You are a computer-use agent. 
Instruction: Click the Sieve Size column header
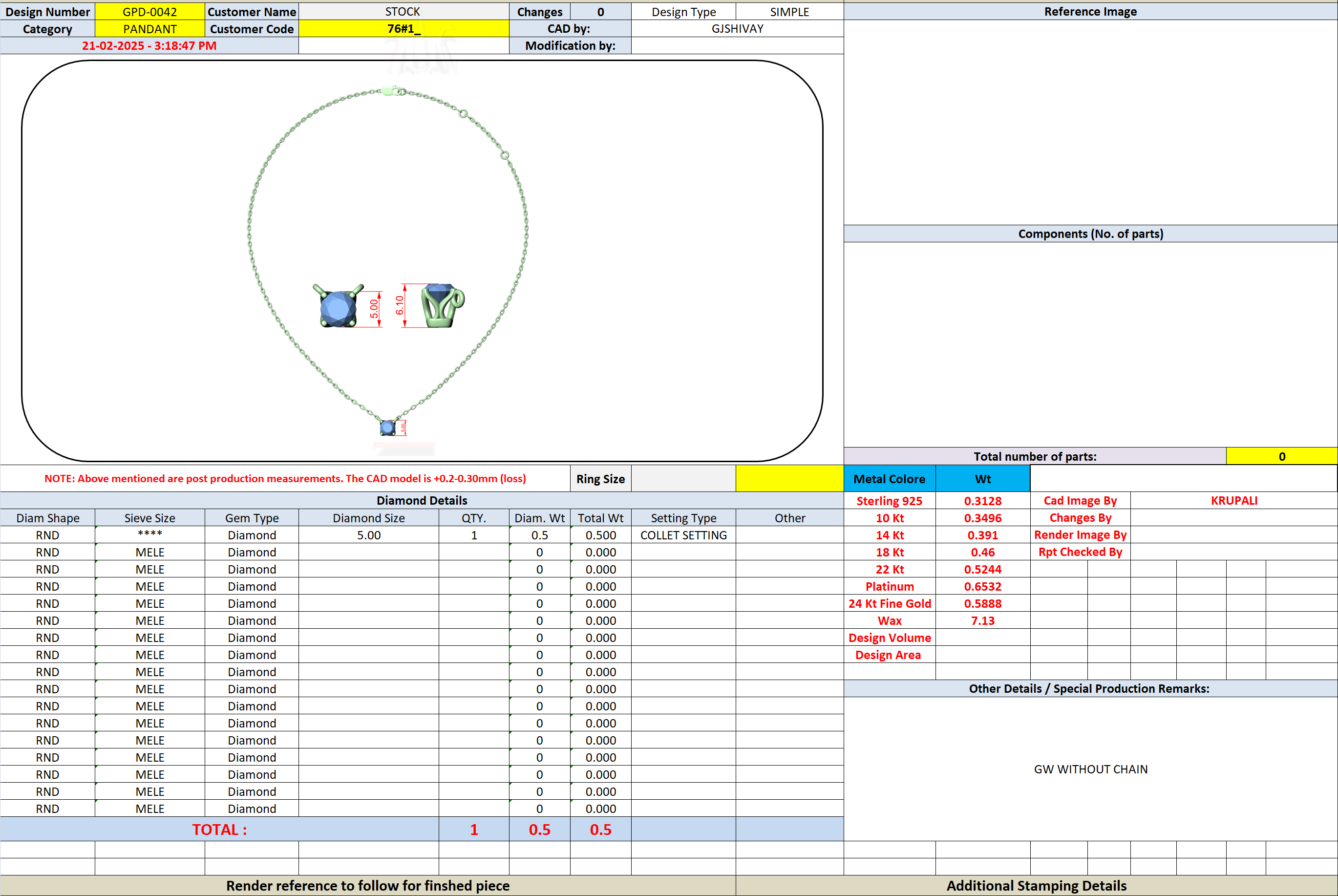(149, 518)
